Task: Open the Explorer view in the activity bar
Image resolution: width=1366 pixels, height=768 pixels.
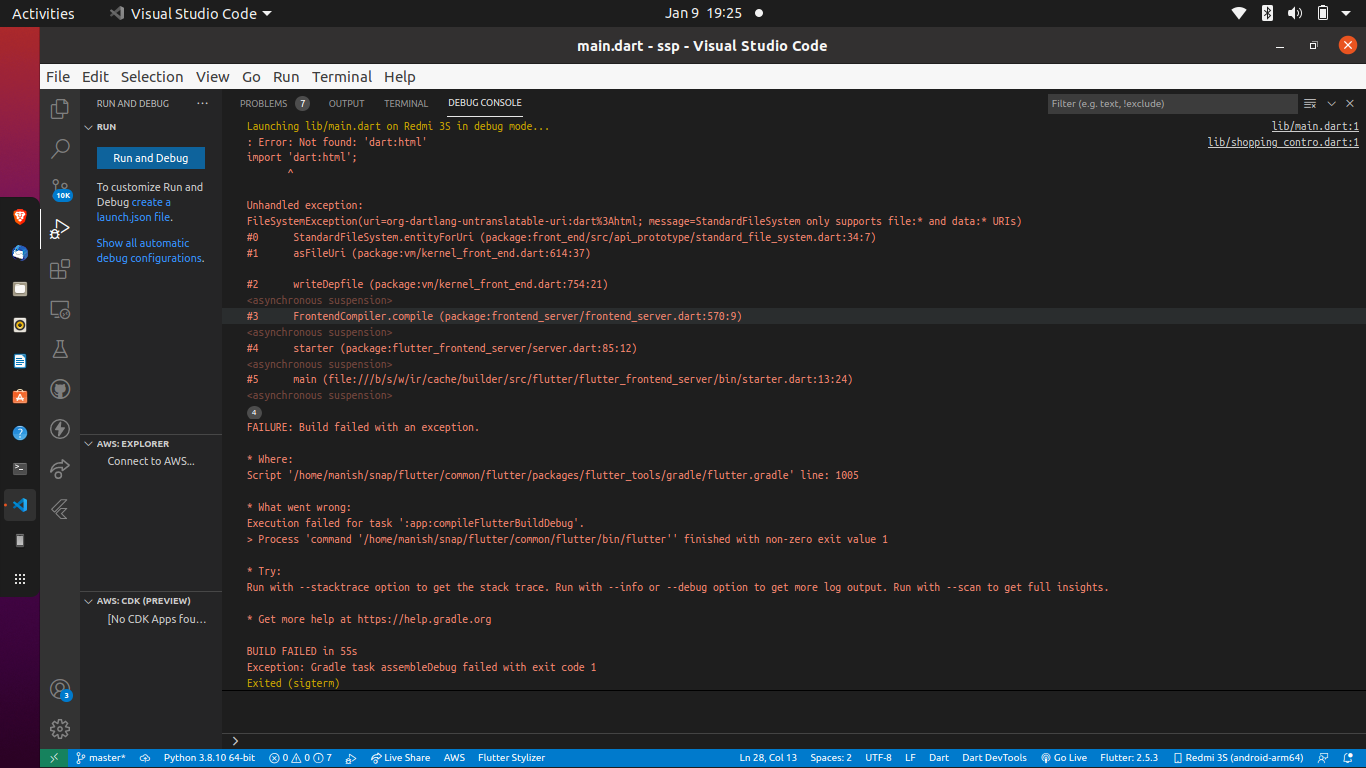Action: 60,108
